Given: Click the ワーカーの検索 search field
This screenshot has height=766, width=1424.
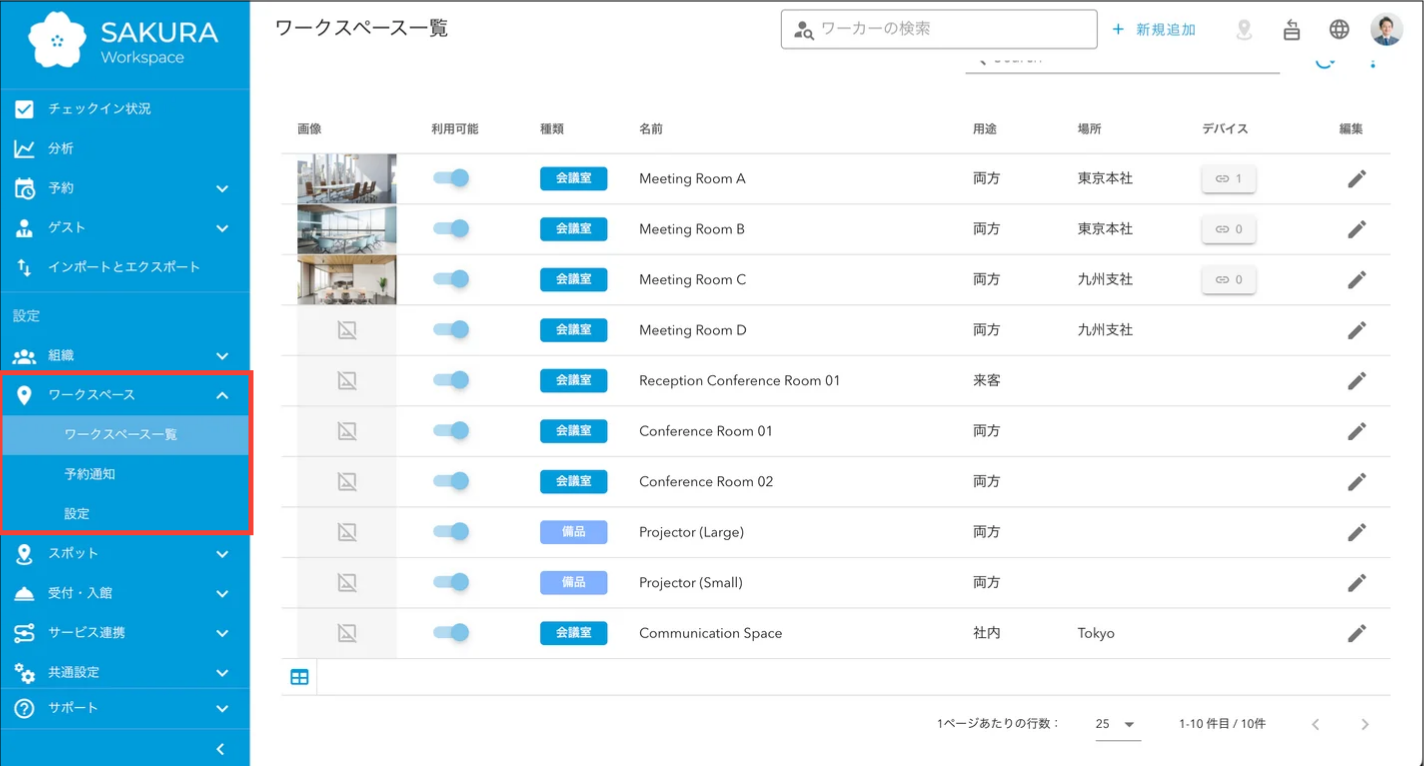Looking at the screenshot, I should pos(950,29).
